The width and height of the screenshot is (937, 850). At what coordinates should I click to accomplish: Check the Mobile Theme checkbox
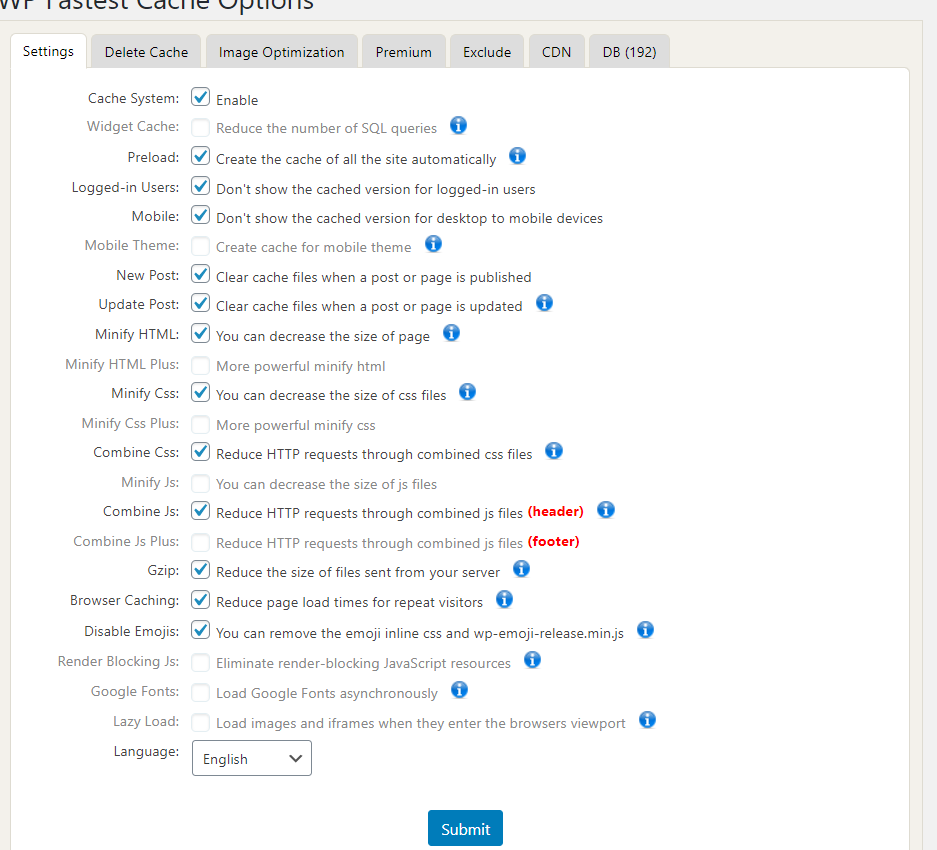[201, 246]
